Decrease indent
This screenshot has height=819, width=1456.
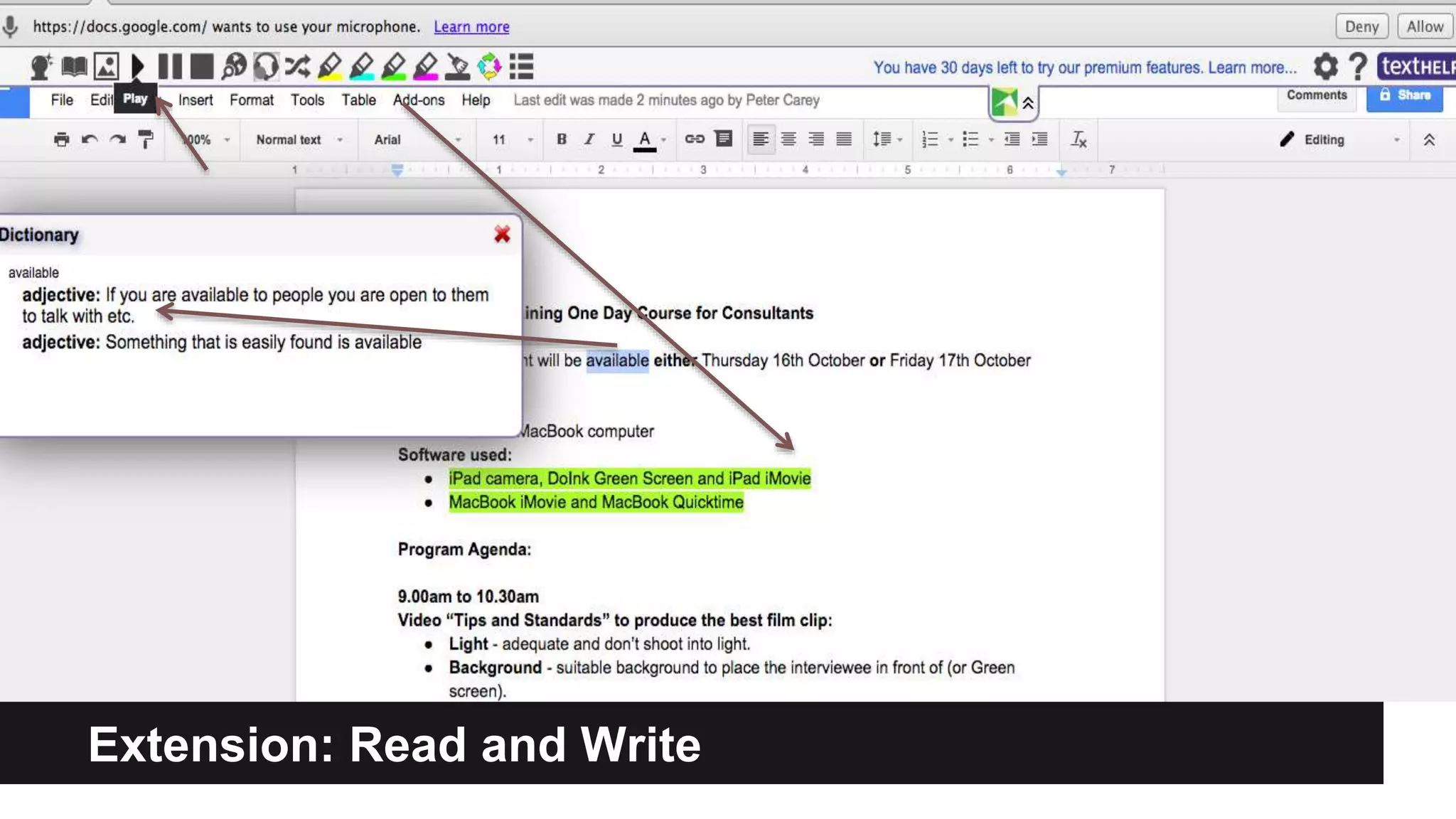point(1012,139)
